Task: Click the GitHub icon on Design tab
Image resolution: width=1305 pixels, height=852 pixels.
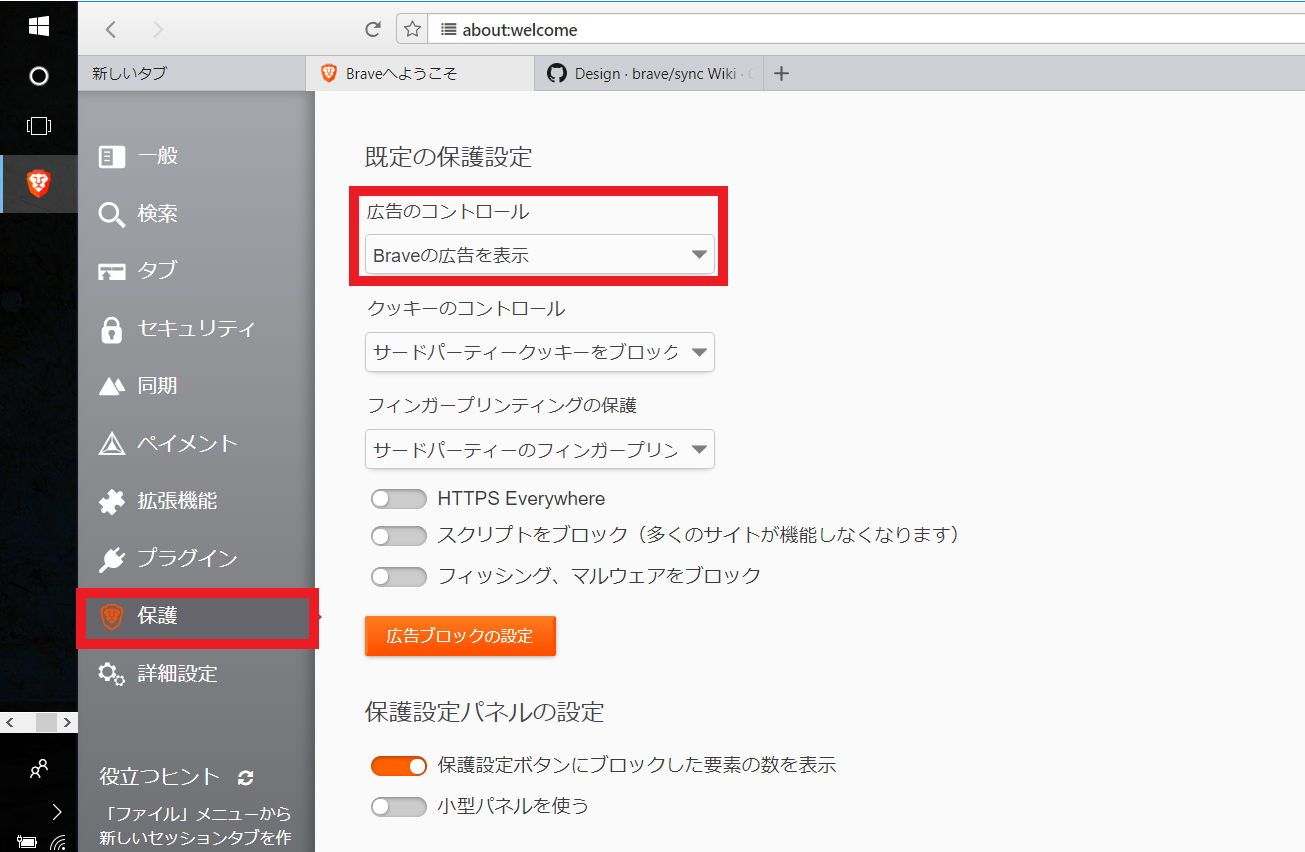Action: [x=557, y=73]
